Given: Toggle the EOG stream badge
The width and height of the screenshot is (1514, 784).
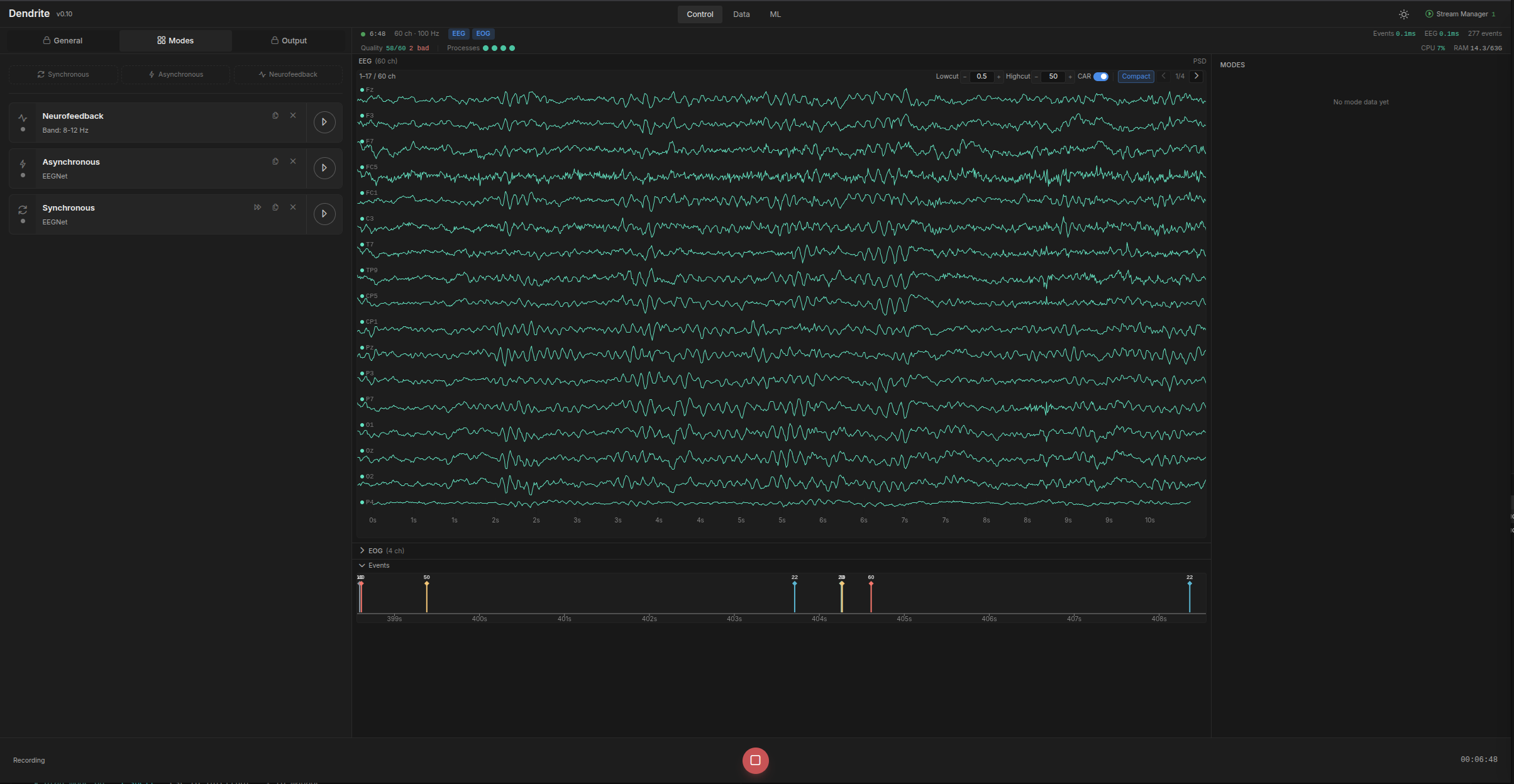Looking at the screenshot, I should tap(483, 34).
